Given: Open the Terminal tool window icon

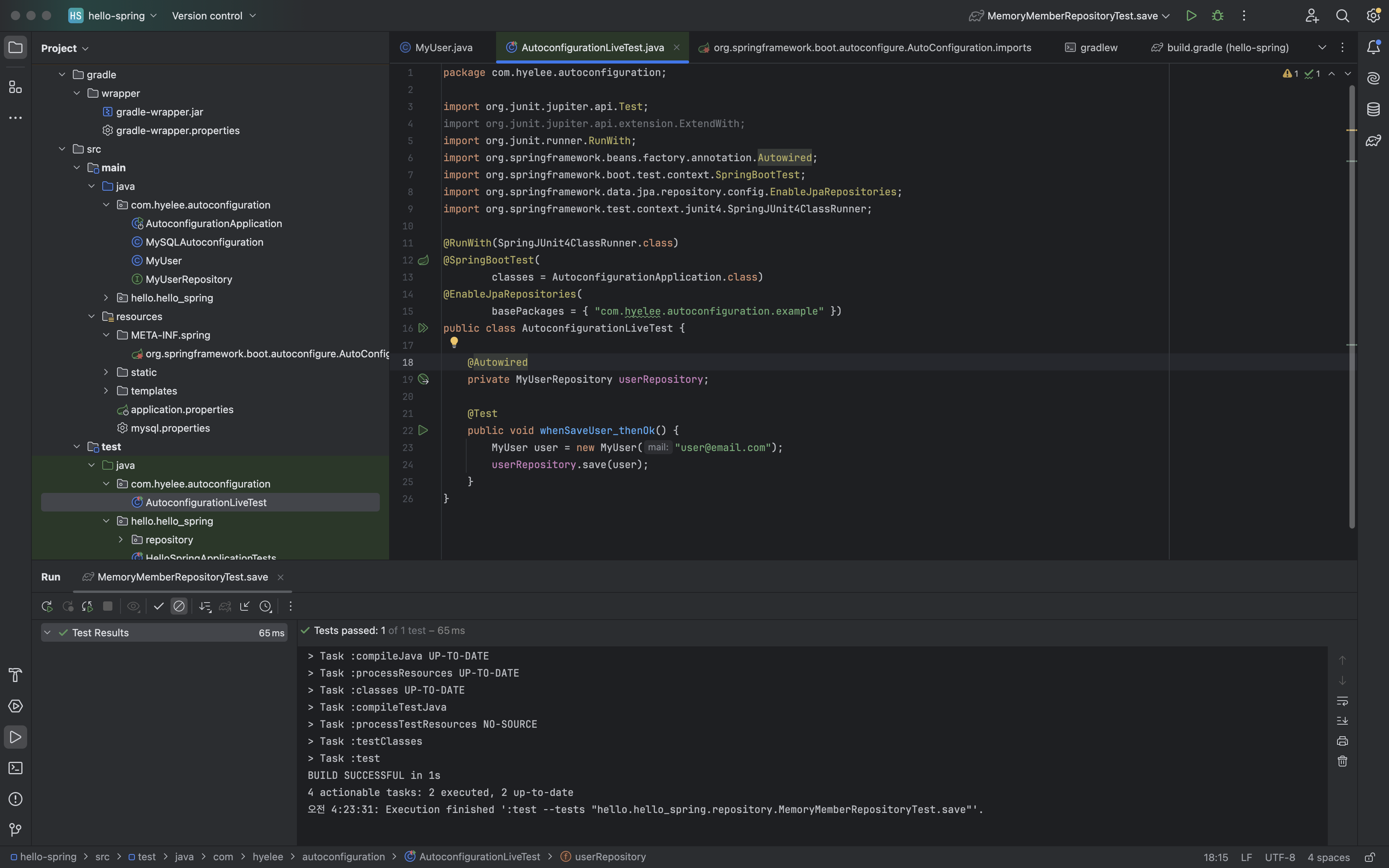Looking at the screenshot, I should point(16,768).
